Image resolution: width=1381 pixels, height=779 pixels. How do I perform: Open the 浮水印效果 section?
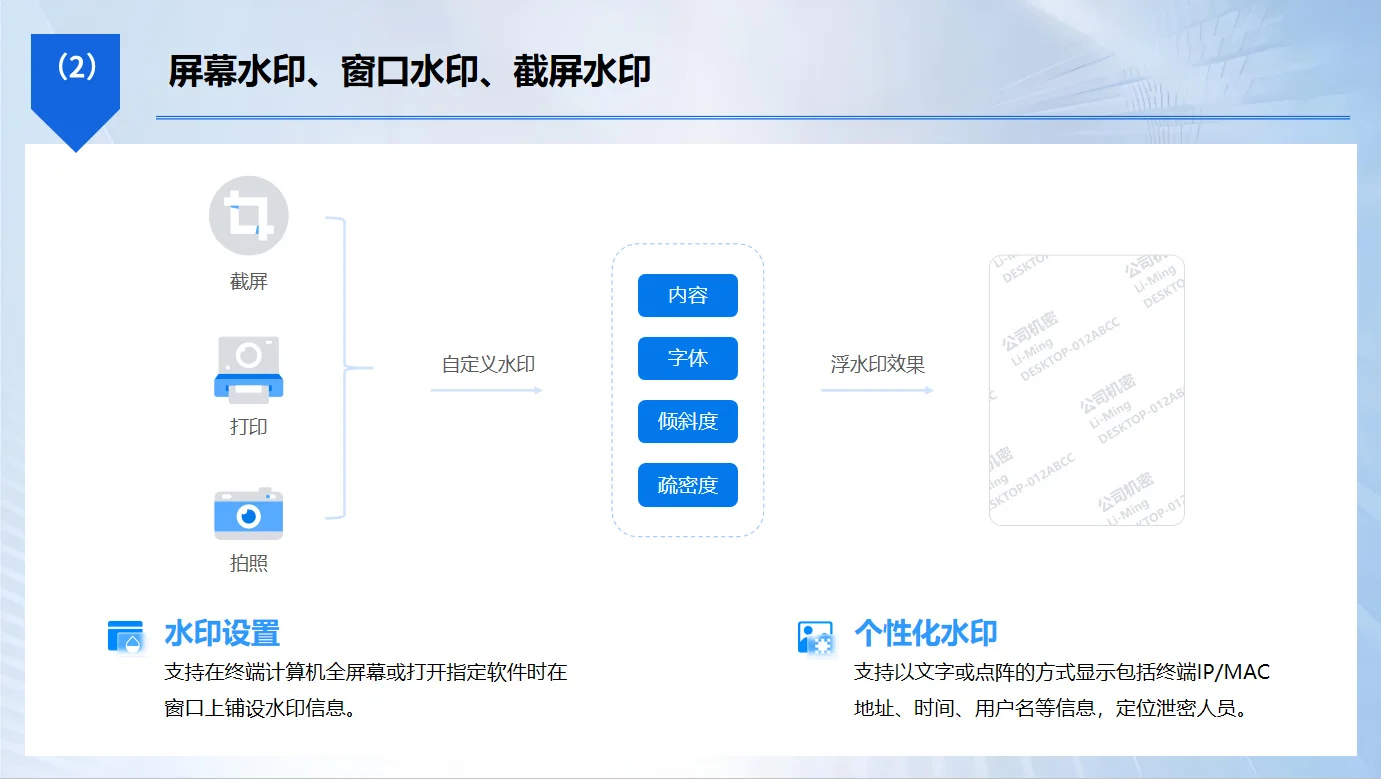tap(878, 365)
